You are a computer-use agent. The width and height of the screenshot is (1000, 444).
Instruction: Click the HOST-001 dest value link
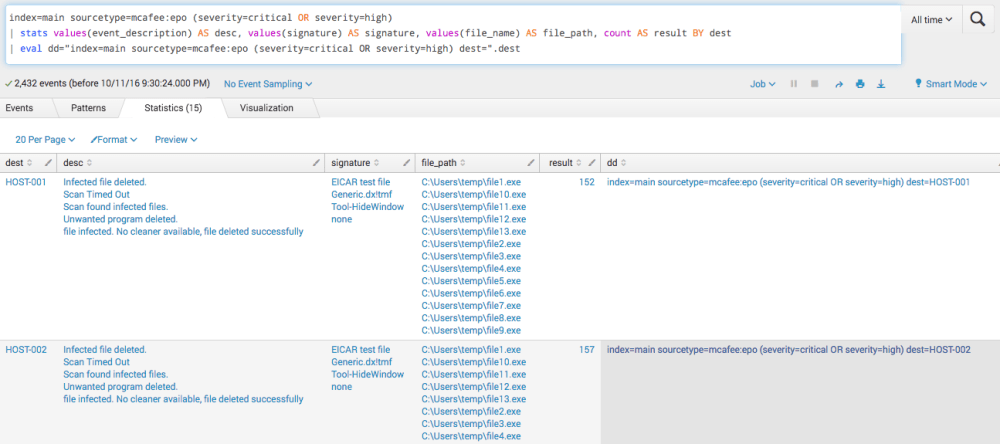[x=26, y=182]
